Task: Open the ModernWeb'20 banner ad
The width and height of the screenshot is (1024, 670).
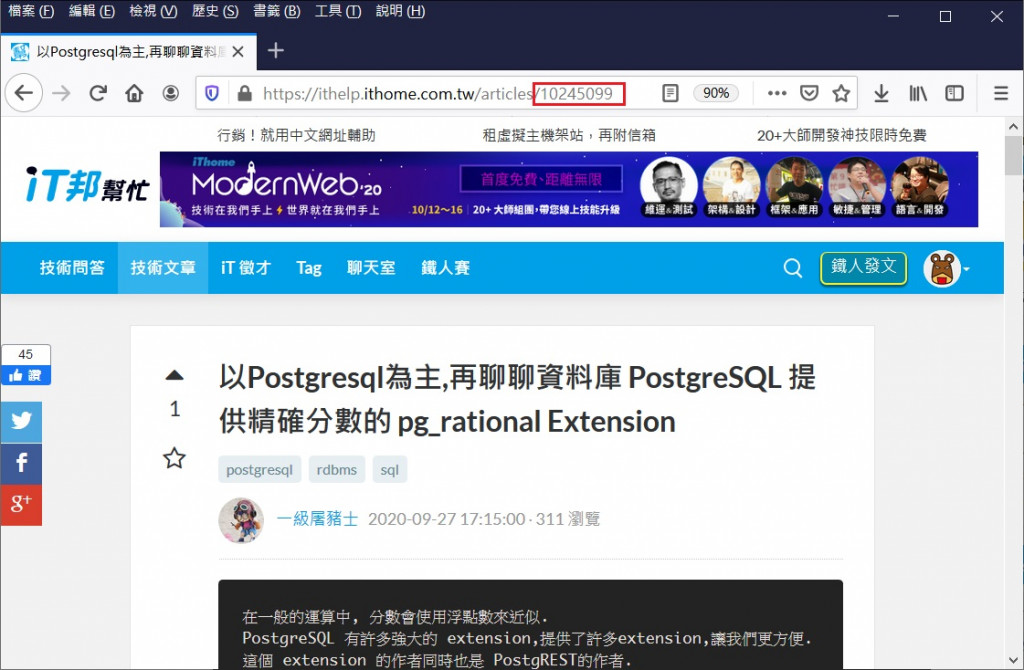Action: [569, 189]
